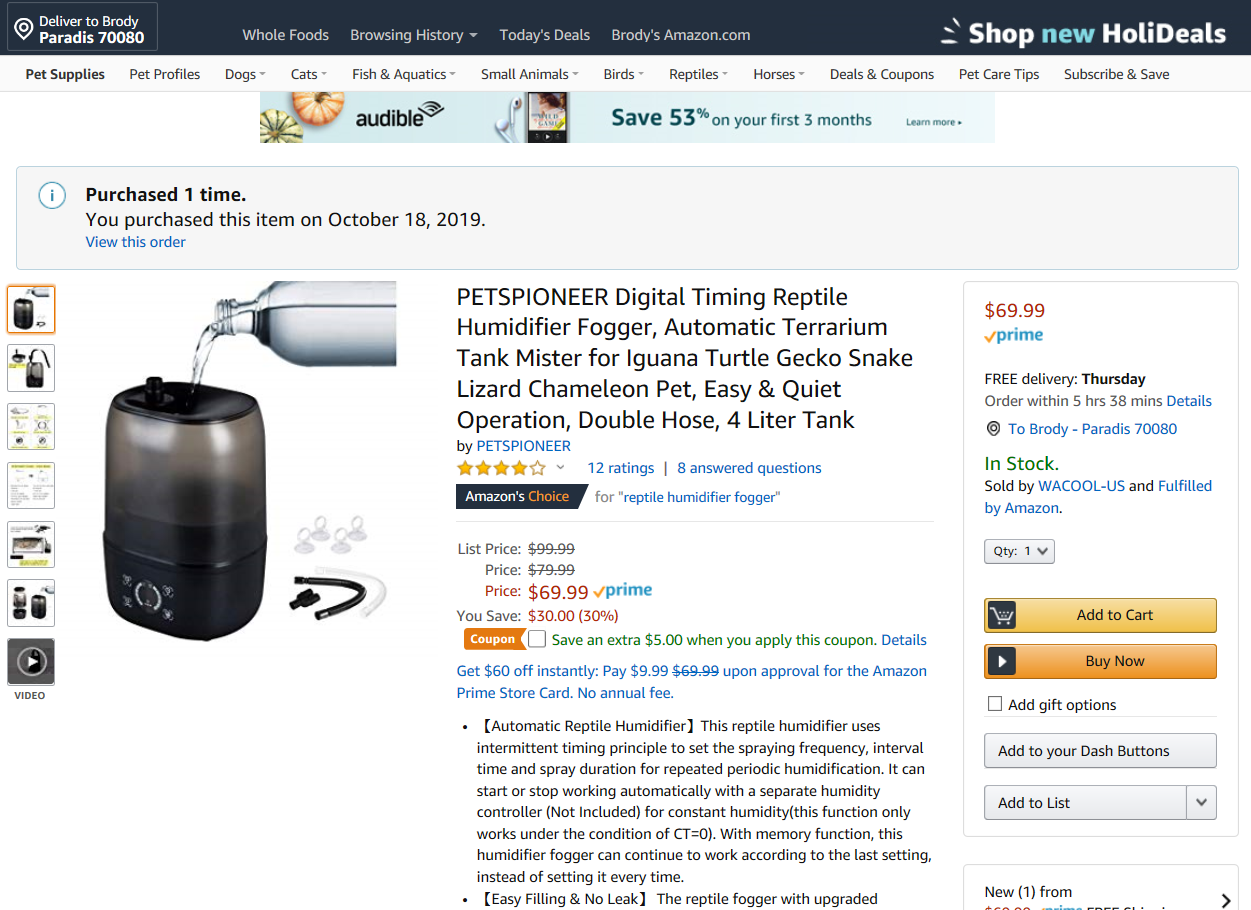Play the product video thumbnail
This screenshot has height=910, width=1251.
tap(31, 662)
